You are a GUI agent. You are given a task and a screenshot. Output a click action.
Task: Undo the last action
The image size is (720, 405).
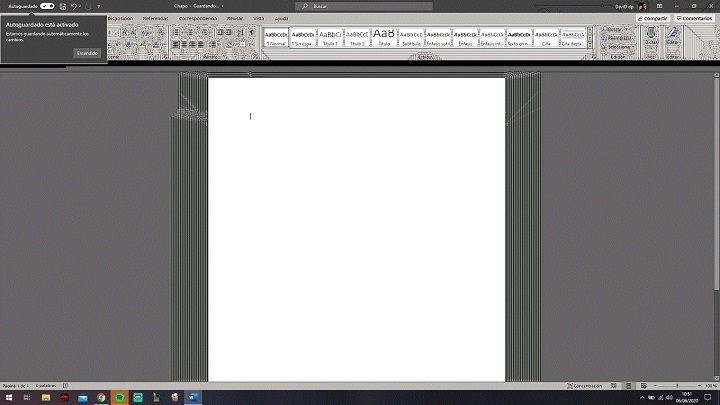(73, 6)
